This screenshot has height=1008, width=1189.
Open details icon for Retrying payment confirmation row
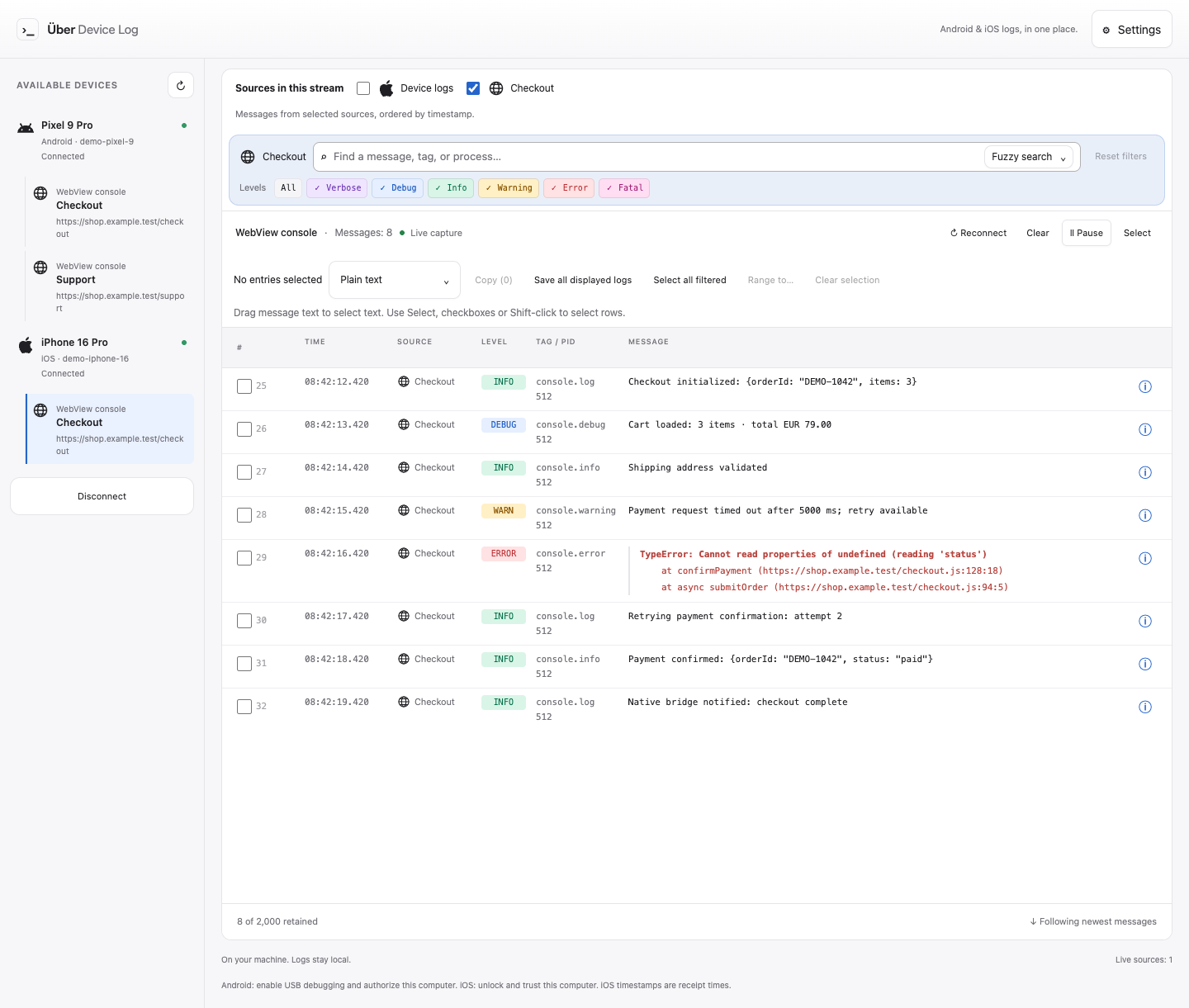(1145, 621)
